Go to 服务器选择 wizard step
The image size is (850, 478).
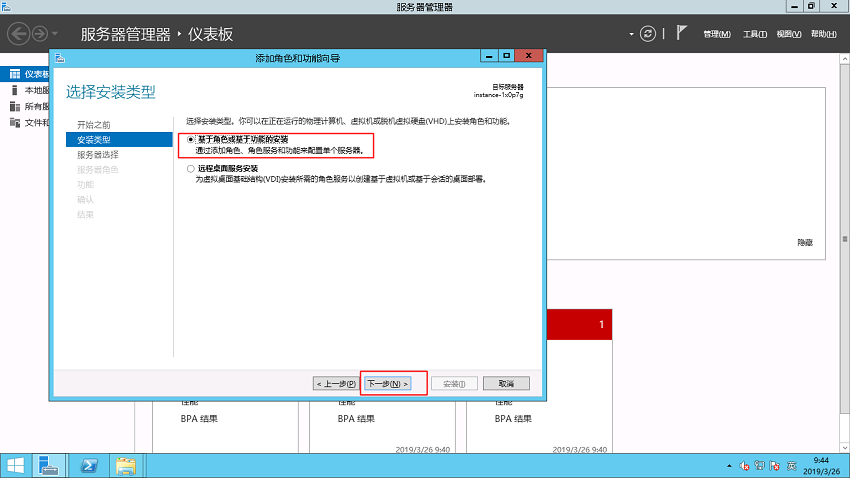pyautogui.click(x=98, y=155)
